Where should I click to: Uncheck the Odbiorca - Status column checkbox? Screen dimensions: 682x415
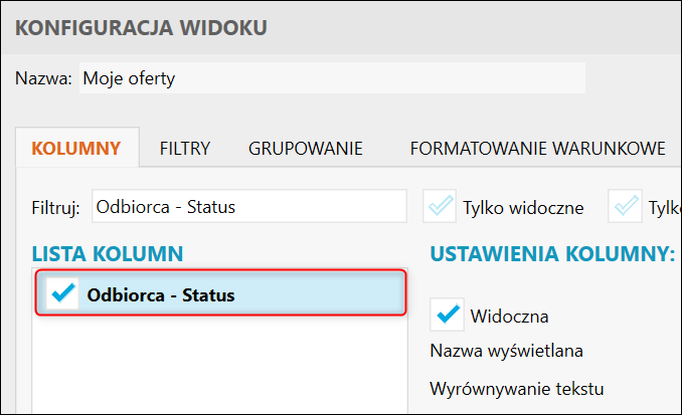(x=62, y=294)
